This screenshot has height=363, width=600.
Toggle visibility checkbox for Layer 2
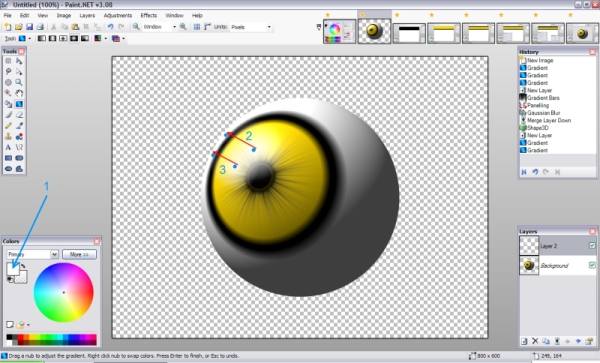pos(592,246)
